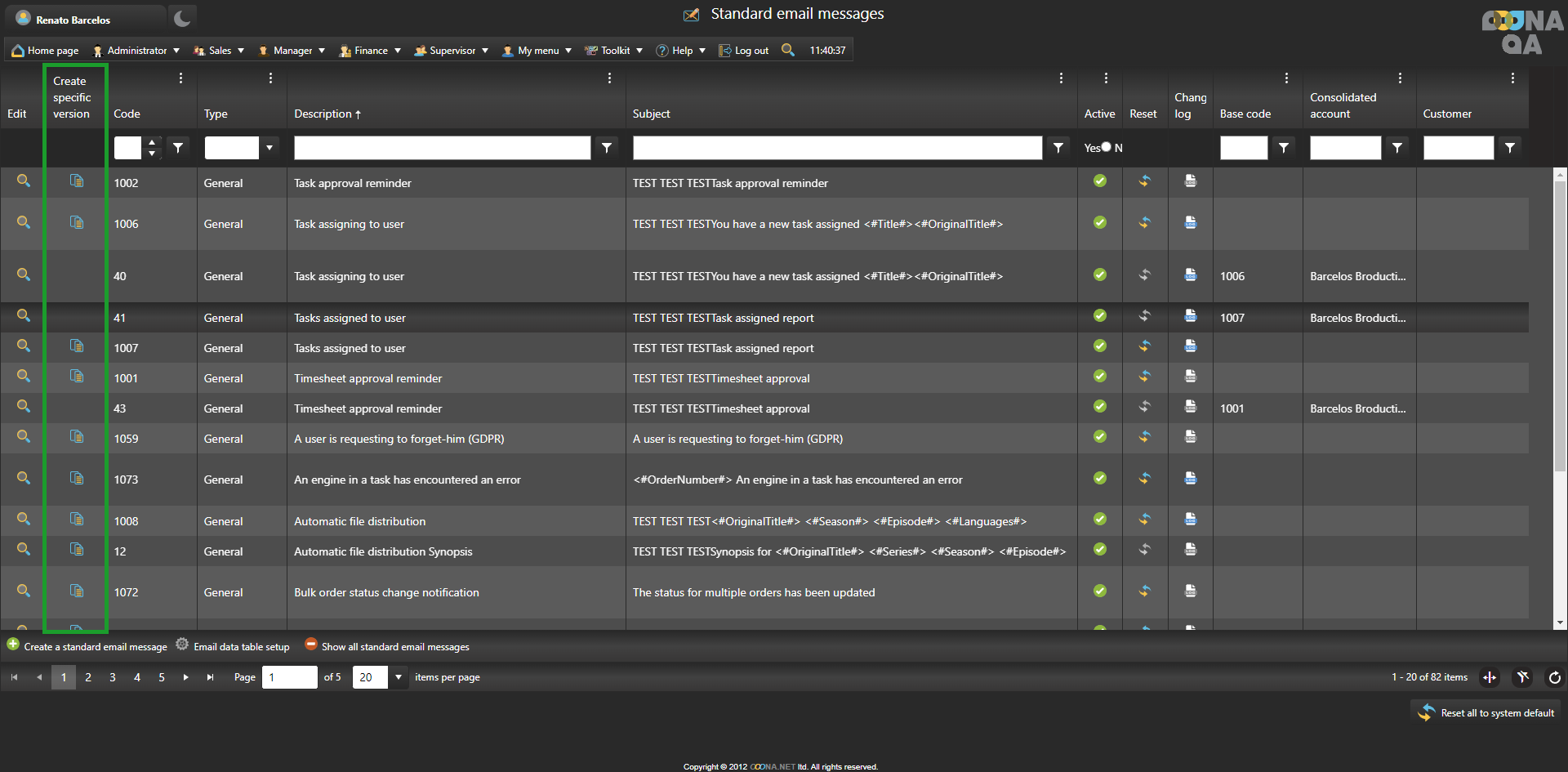Screen dimensions: 1568x772
Task: Click active checkmark for code 1059
Action: pos(1100,437)
